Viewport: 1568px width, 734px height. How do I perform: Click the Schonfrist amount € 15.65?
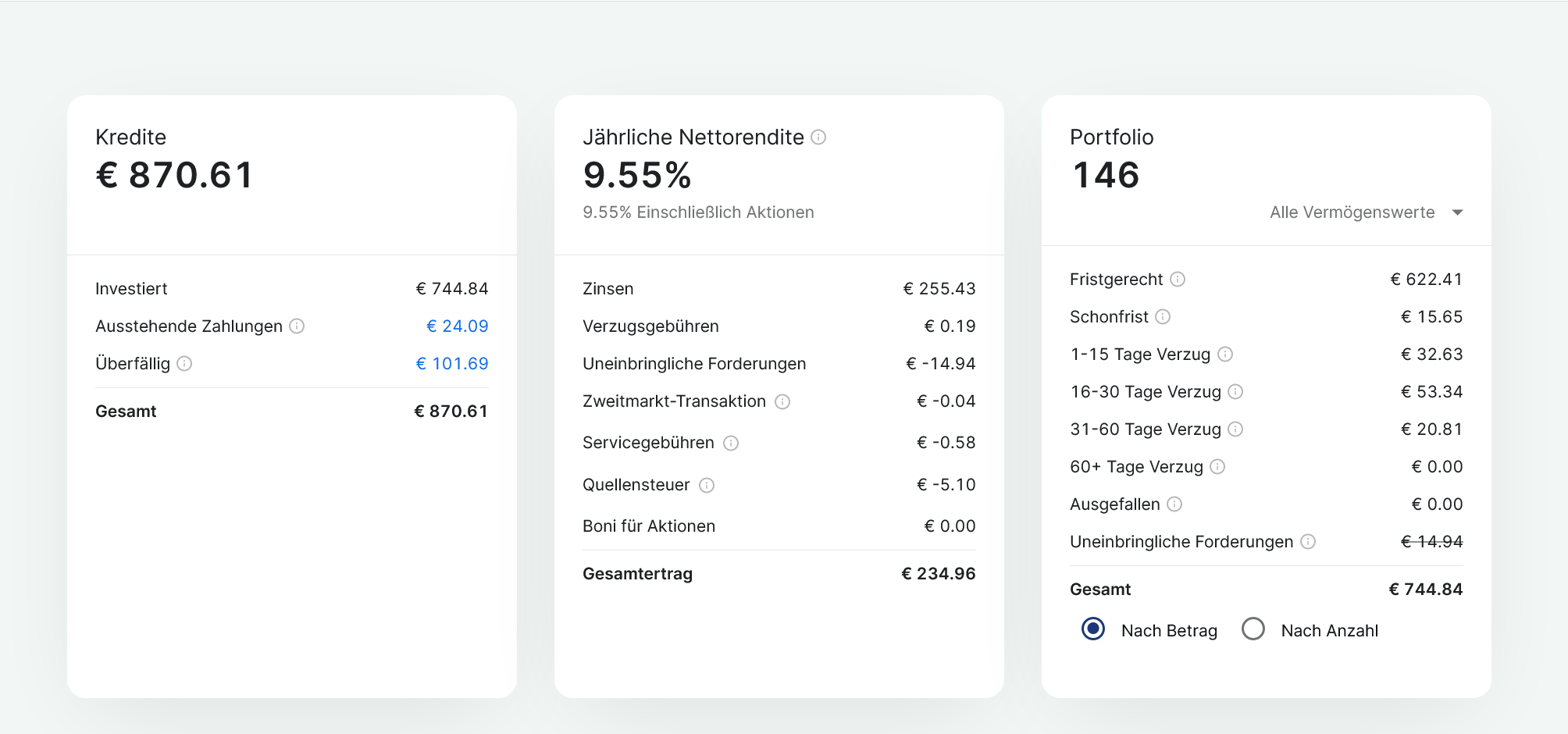click(x=1432, y=317)
